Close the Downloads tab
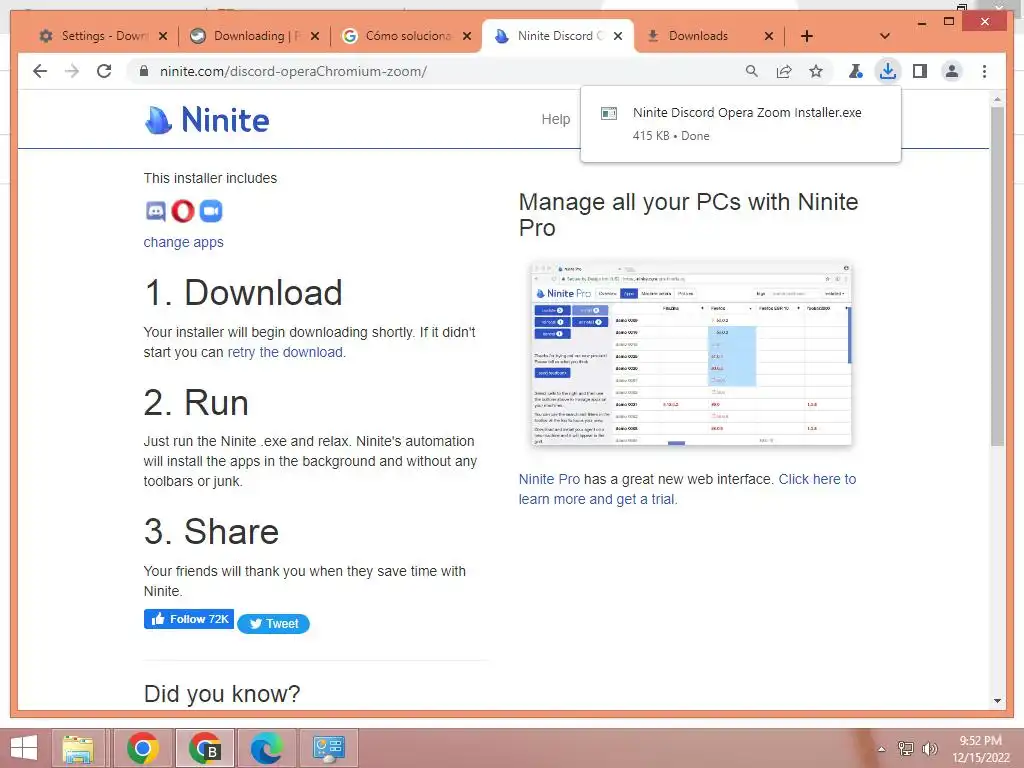Viewport: 1024px width, 768px height. point(769,36)
